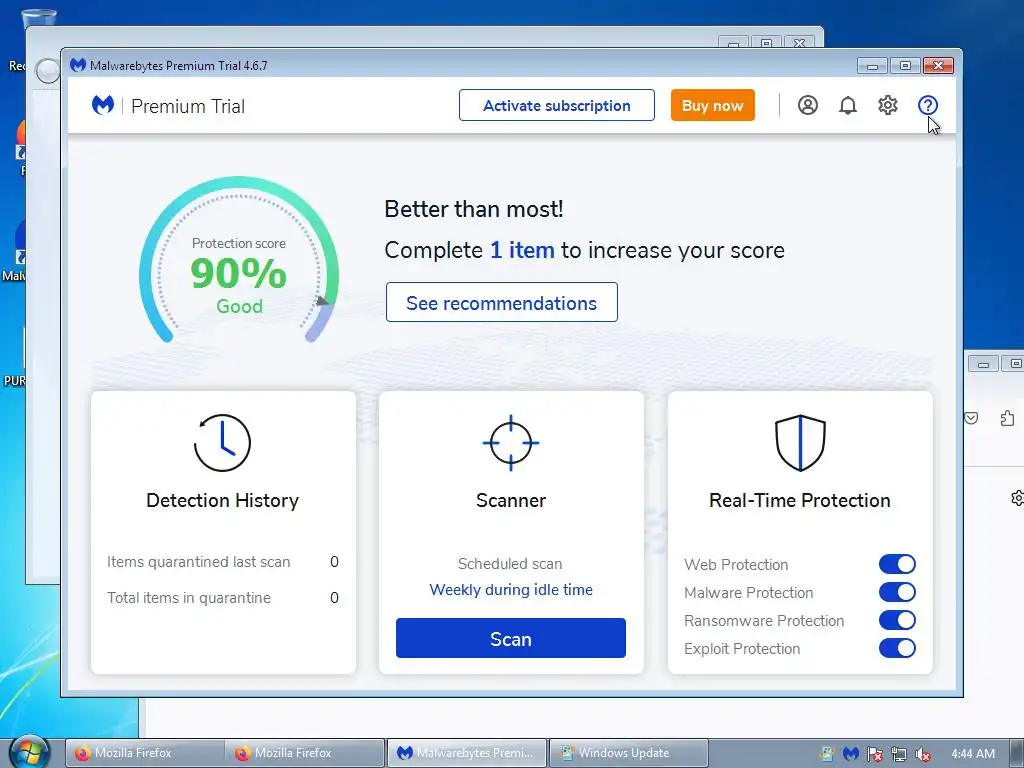Start a scan with Scan button
This screenshot has width=1024, height=768.
point(511,638)
